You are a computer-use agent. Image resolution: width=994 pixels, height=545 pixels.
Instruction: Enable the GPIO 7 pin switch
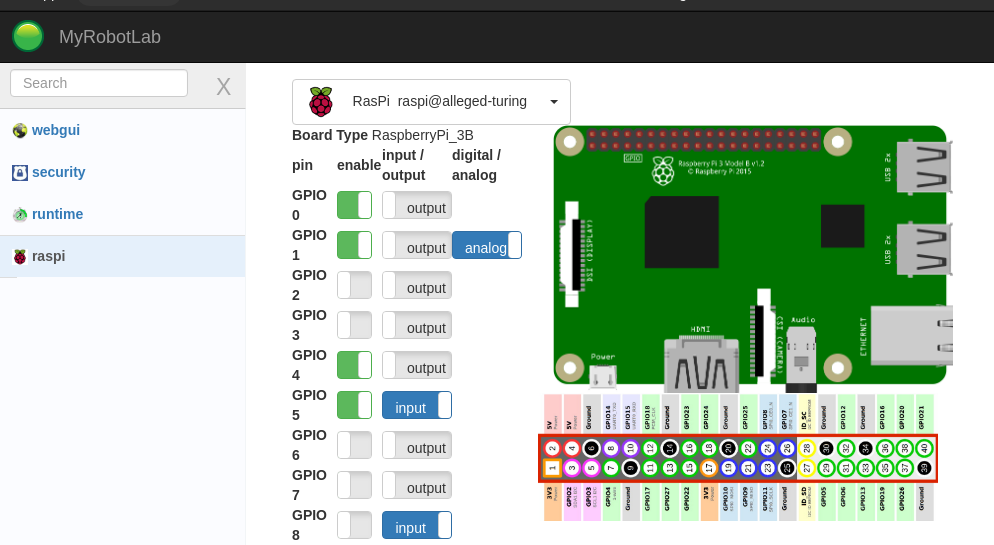point(354,485)
